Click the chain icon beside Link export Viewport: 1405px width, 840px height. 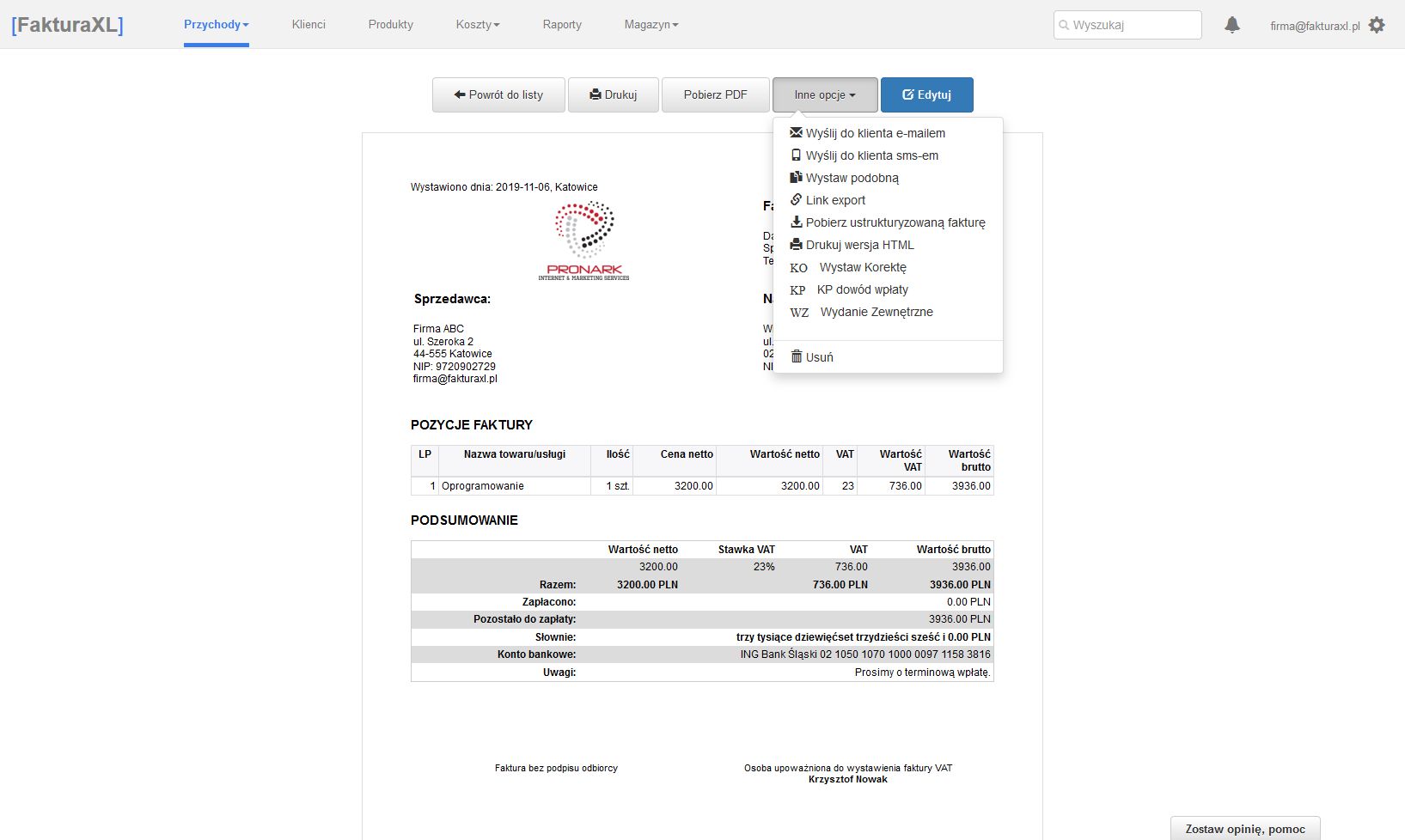point(796,199)
